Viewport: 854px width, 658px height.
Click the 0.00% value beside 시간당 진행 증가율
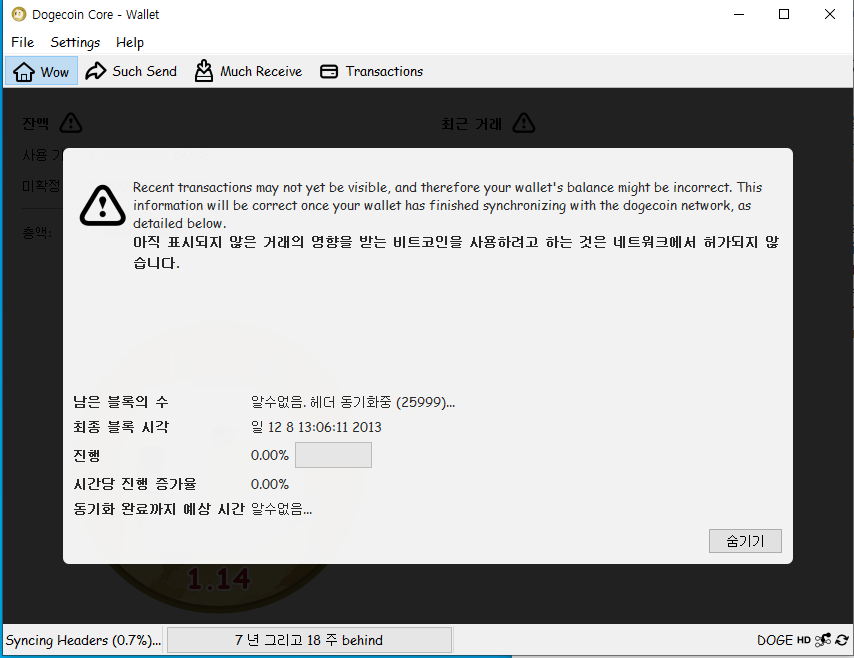point(270,484)
